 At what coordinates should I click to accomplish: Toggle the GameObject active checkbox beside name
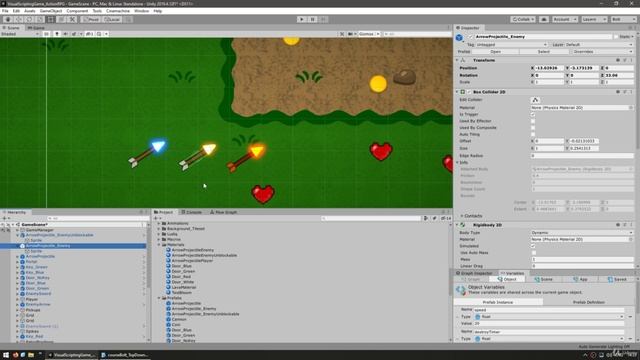(x=470, y=37)
